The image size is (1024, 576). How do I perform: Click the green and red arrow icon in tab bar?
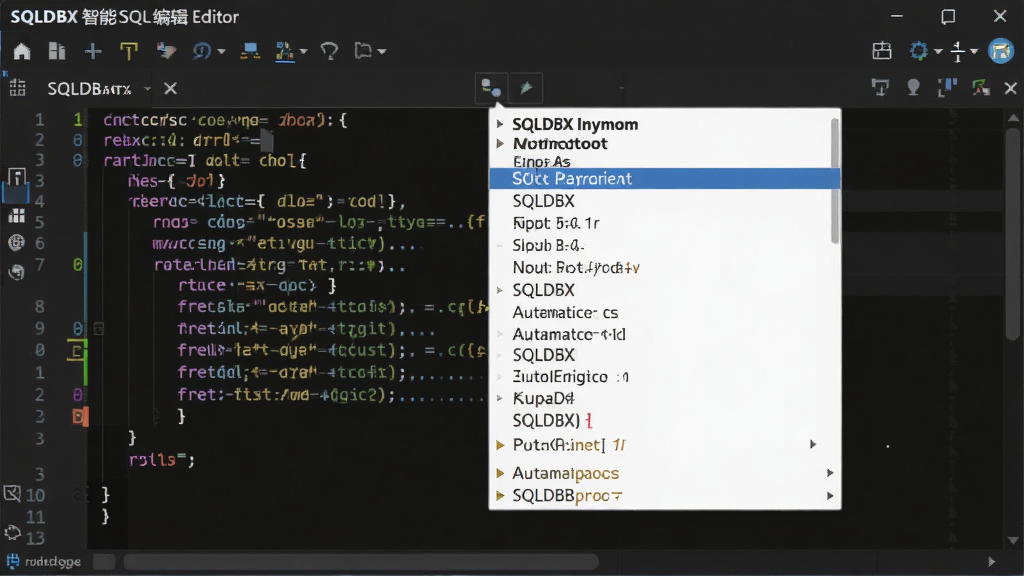click(980, 88)
